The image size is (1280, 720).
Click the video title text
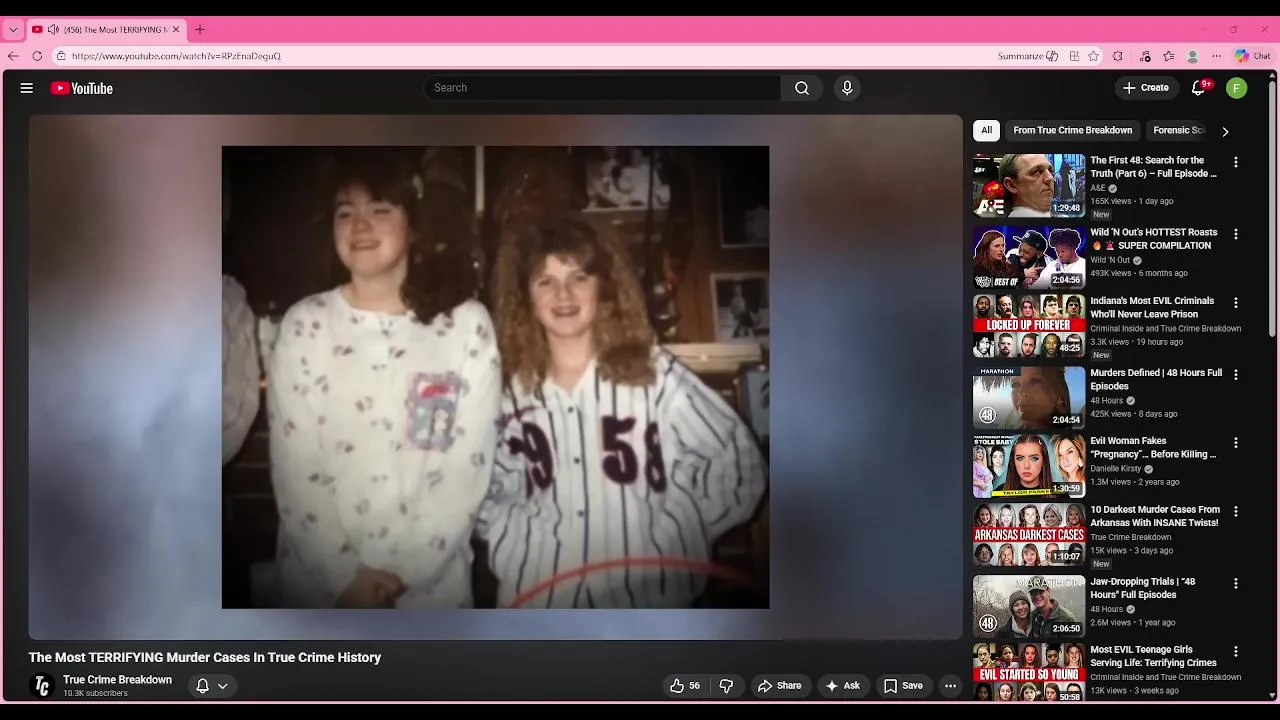tap(205, 657)
